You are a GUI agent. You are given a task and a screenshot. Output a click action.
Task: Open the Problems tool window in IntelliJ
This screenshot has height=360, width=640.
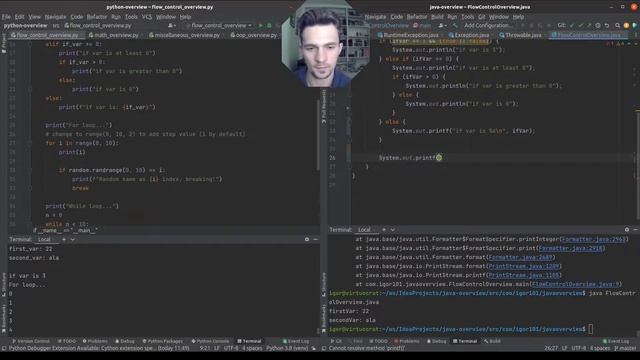coord(407,341)
